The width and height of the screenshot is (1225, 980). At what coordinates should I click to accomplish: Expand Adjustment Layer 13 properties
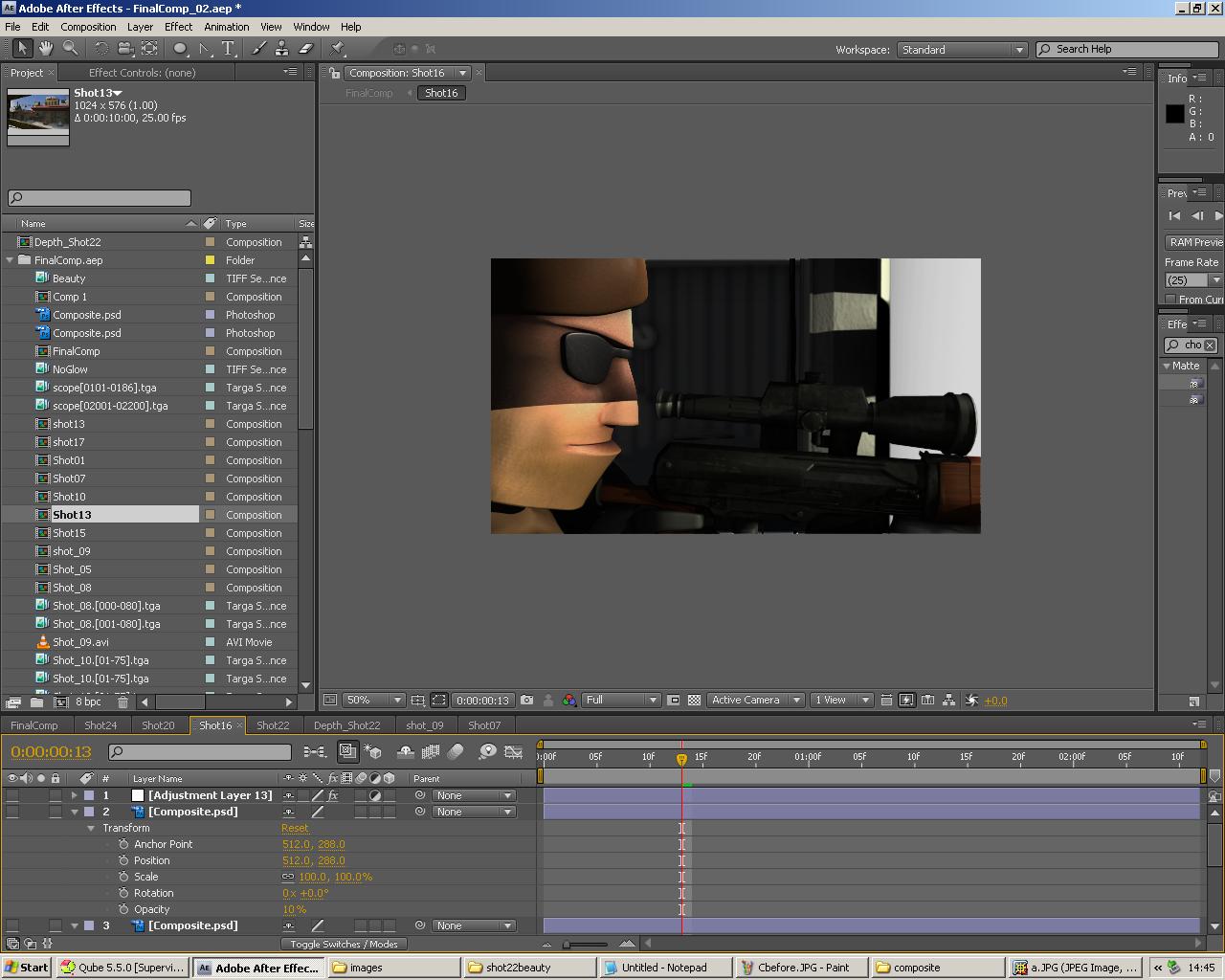point(75,795)
